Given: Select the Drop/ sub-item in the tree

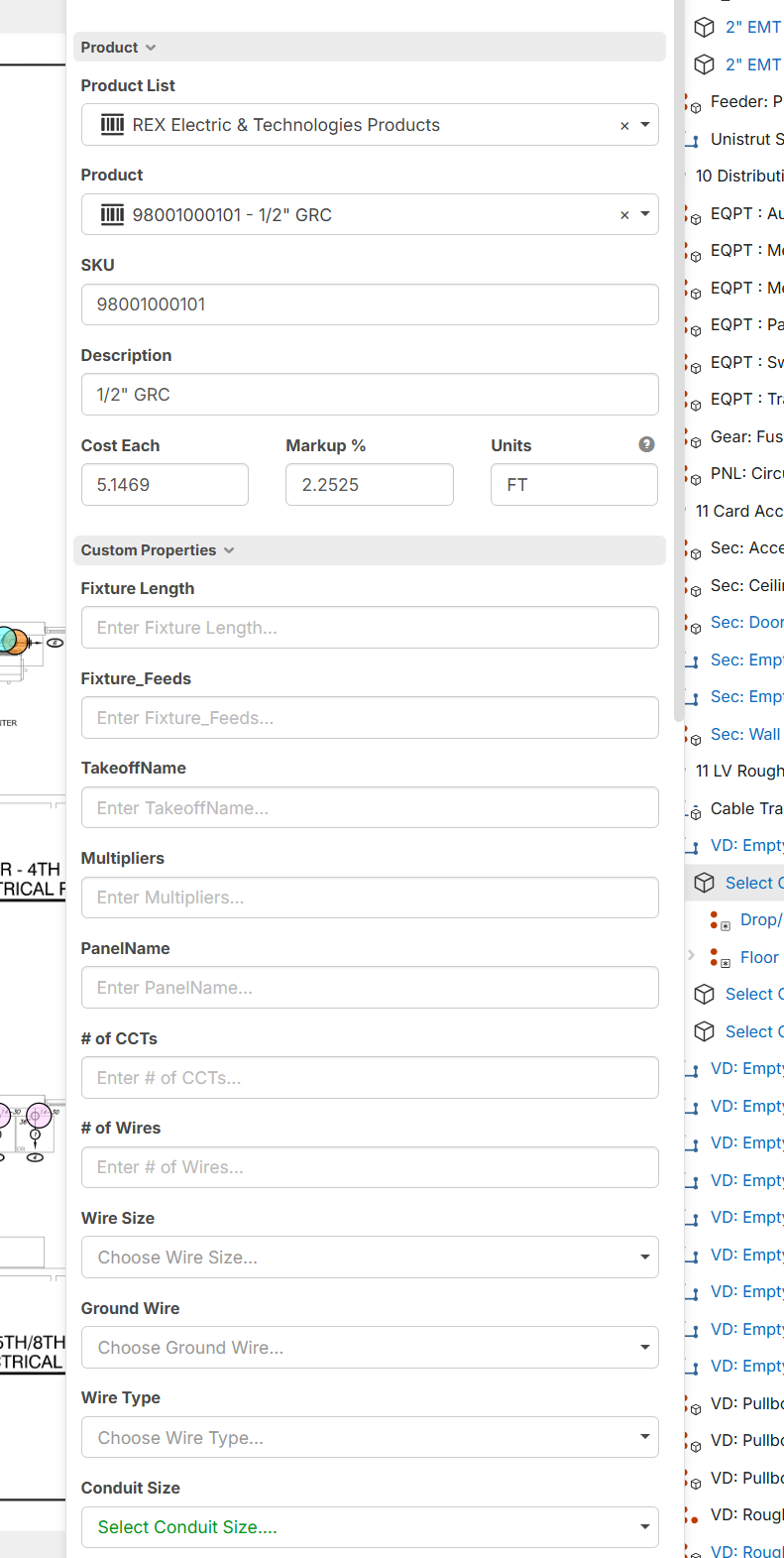Looking at the screenshot, I should (x=760, y=920).
